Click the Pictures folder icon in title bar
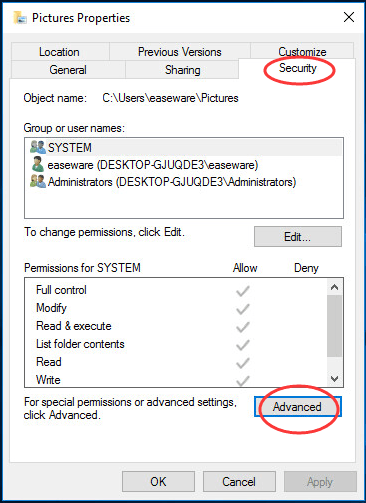Image resolution: width=366 pixels, height=503 pixels. 20,18
